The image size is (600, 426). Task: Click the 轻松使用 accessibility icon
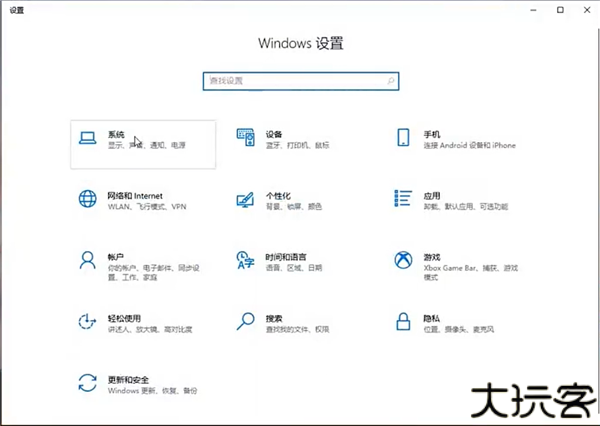pyautogui.click(x=88, y=322)
